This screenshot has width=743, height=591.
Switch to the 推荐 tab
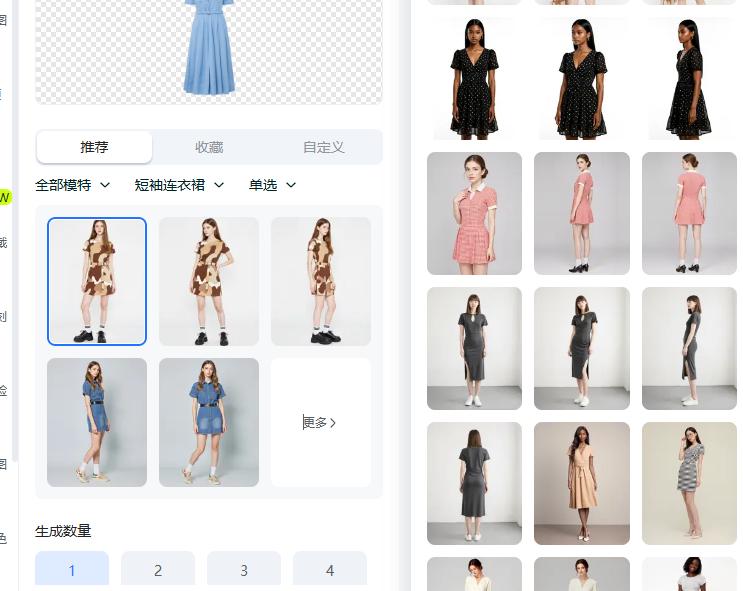pyautogui.click(x=94, y=147)
